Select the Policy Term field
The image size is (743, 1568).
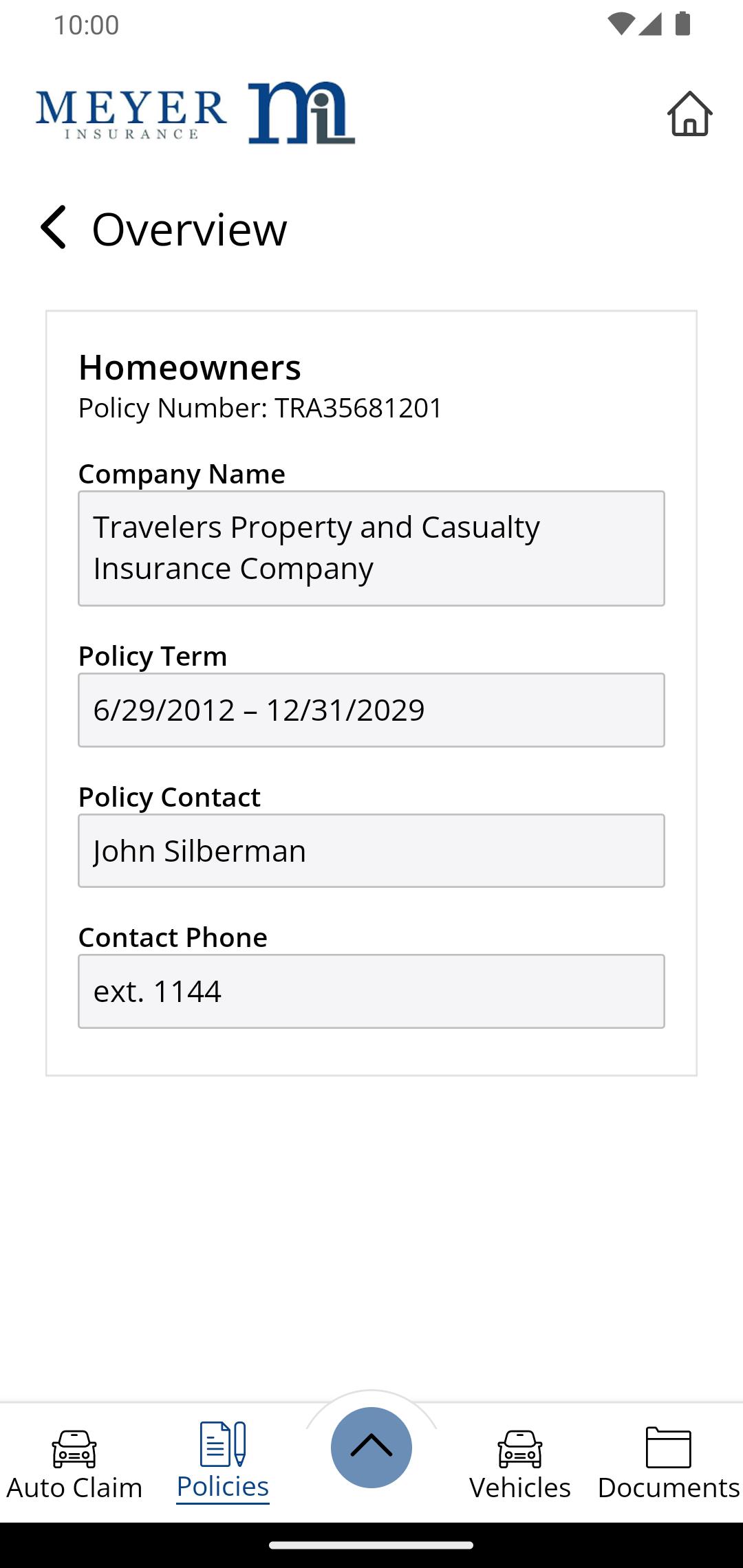371,710
